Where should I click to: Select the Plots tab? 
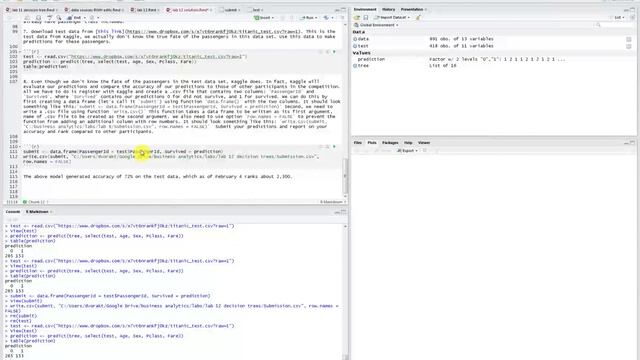point(372,143)
